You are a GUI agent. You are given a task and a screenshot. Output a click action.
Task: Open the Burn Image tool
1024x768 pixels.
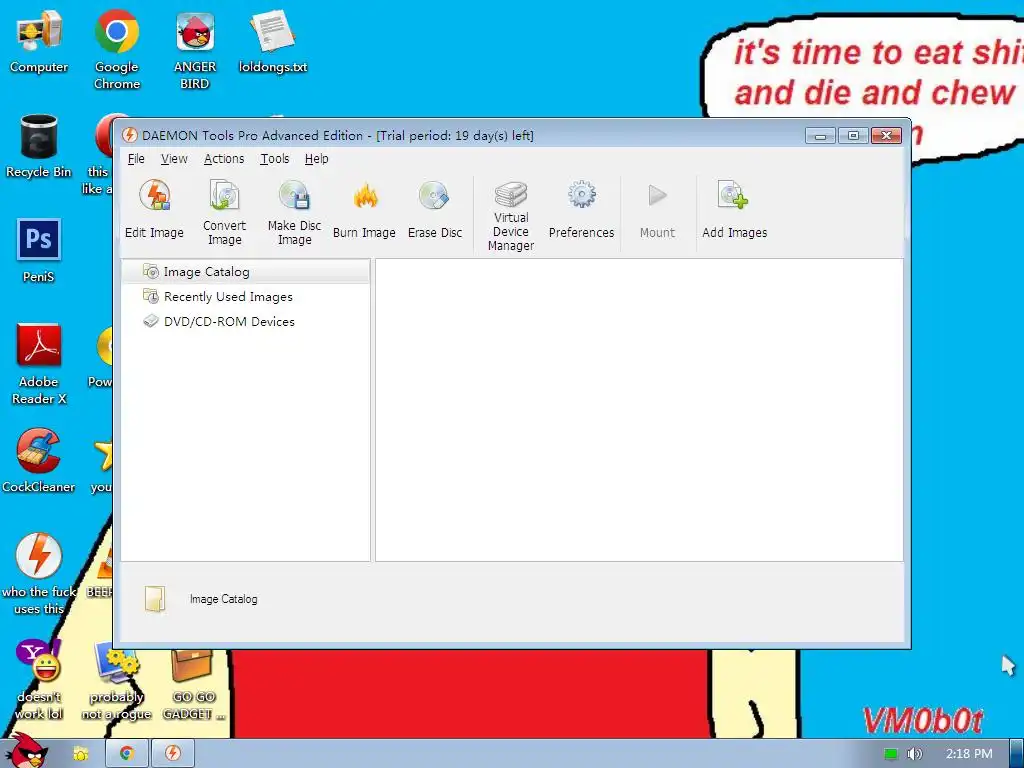[x=364, y=209]
